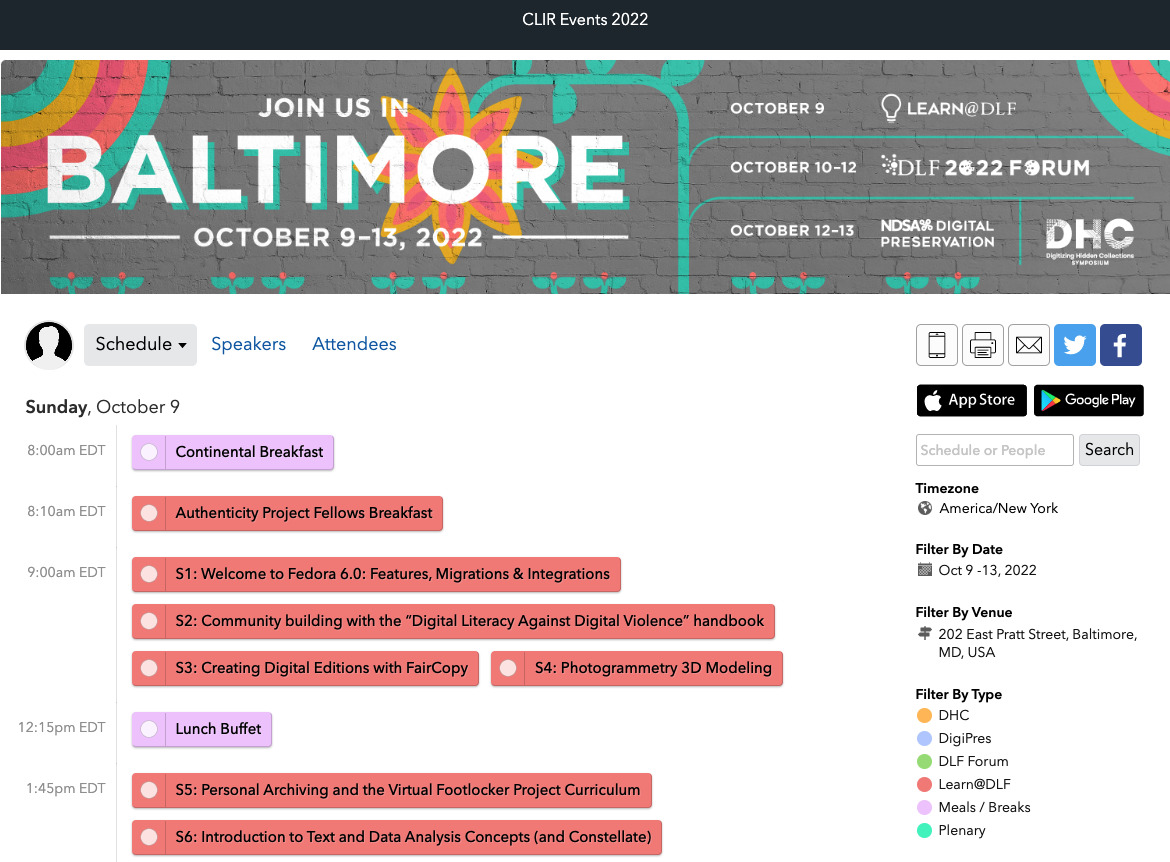Screen dimensions: 1170x862
Task: Open the Schedule dropdown menu
Action: pos(140,344)
